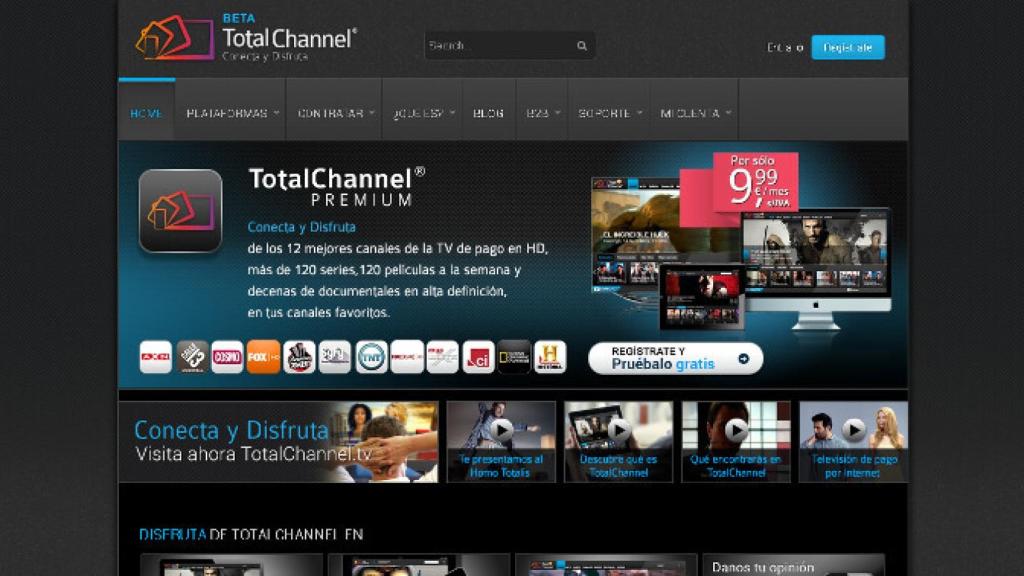This screenshot has width=1024, height=576.
Task: Select the Cosmo channel logo
Action: pyautogui.click(x=225, y=357)
